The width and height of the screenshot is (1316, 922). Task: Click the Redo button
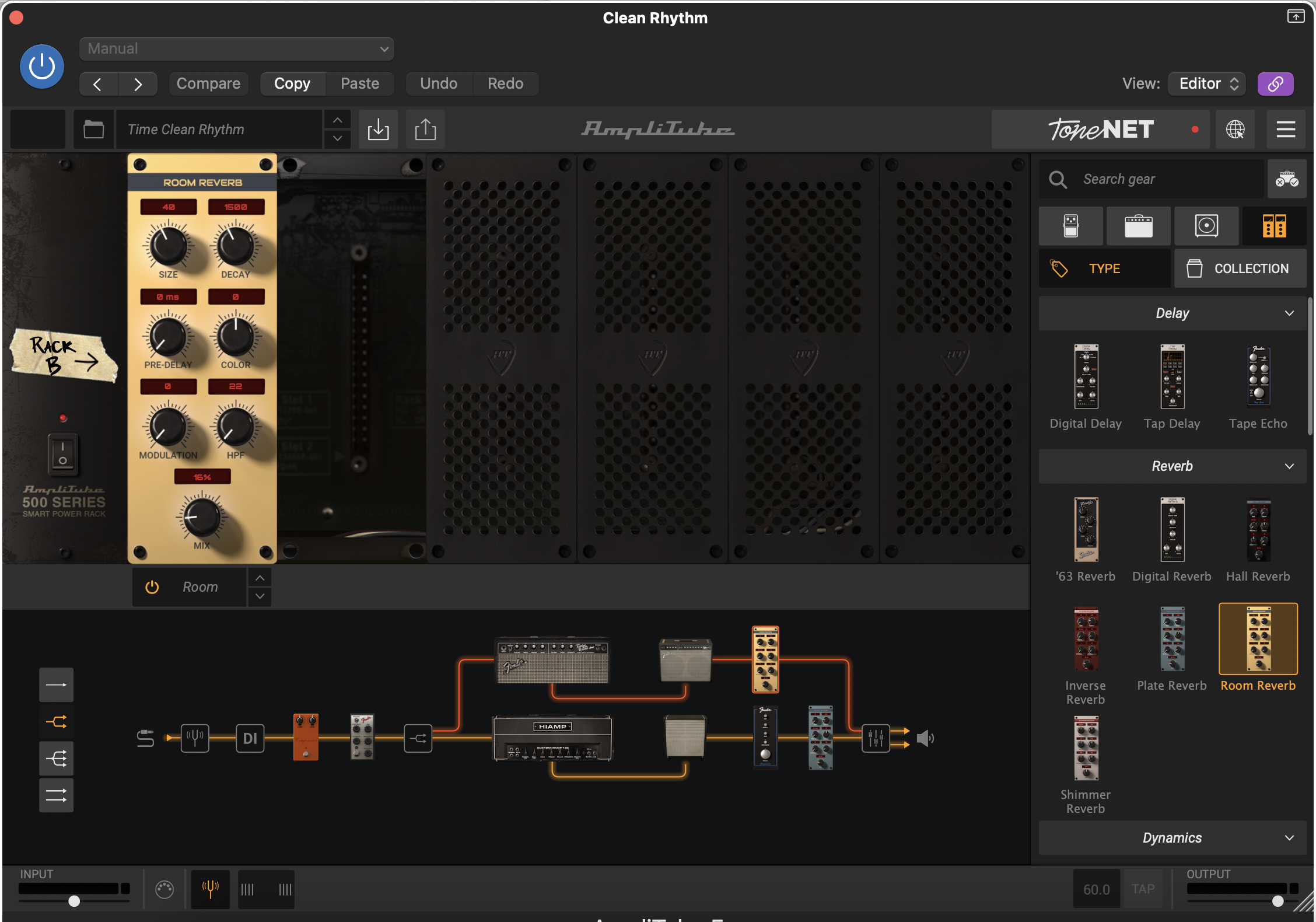point(505,84)
